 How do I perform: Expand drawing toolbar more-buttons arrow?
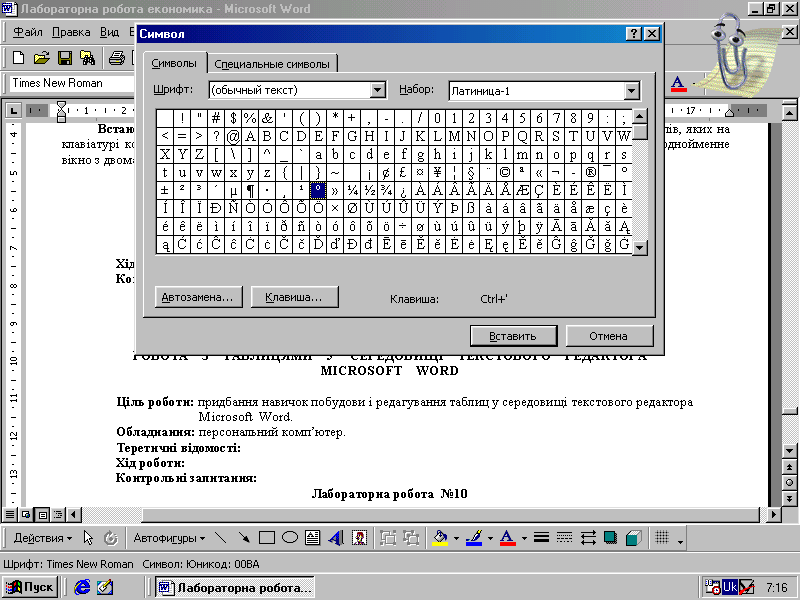click(x=680, y=540)
